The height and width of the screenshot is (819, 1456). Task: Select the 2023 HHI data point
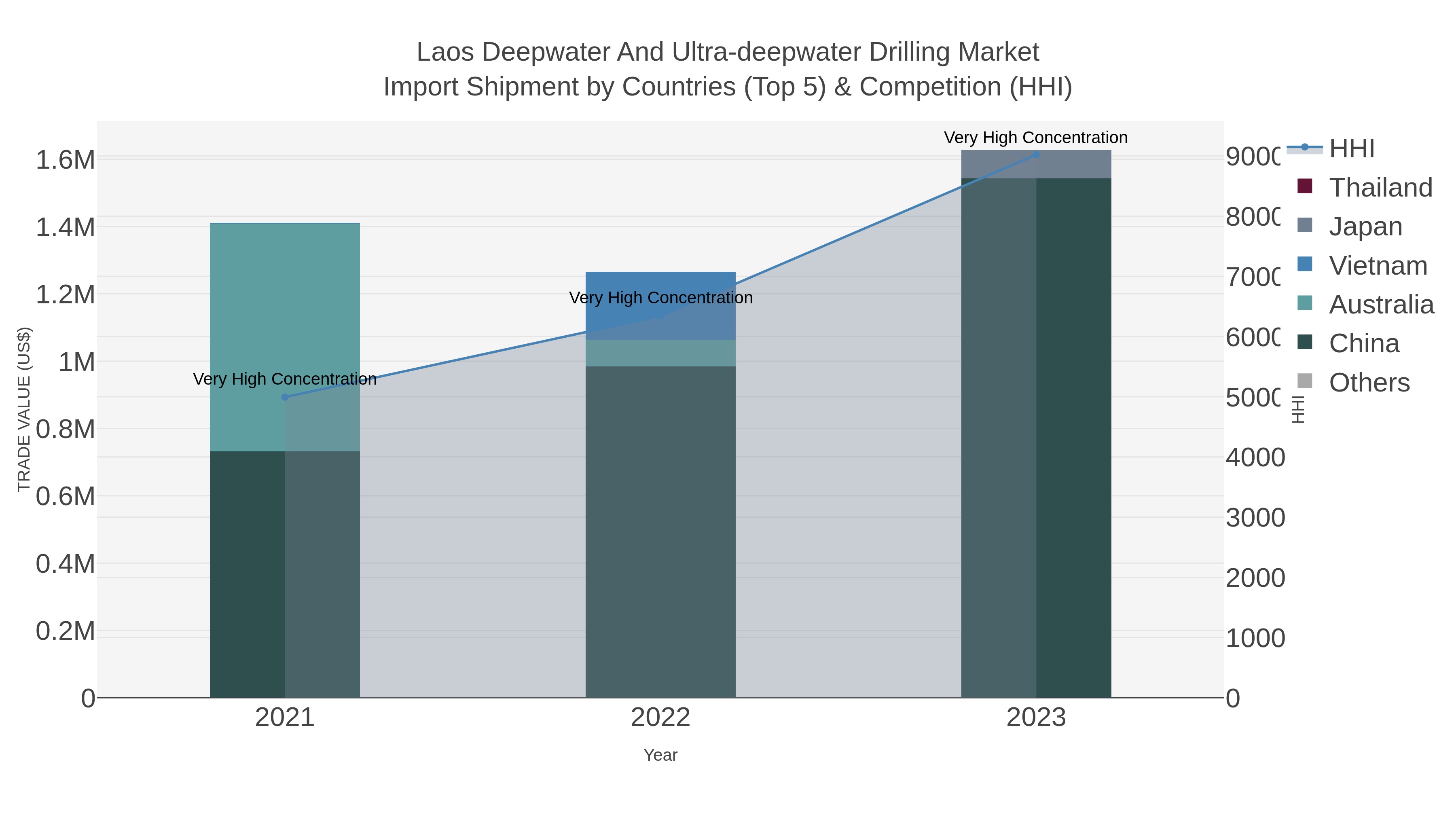point(1036,155)
